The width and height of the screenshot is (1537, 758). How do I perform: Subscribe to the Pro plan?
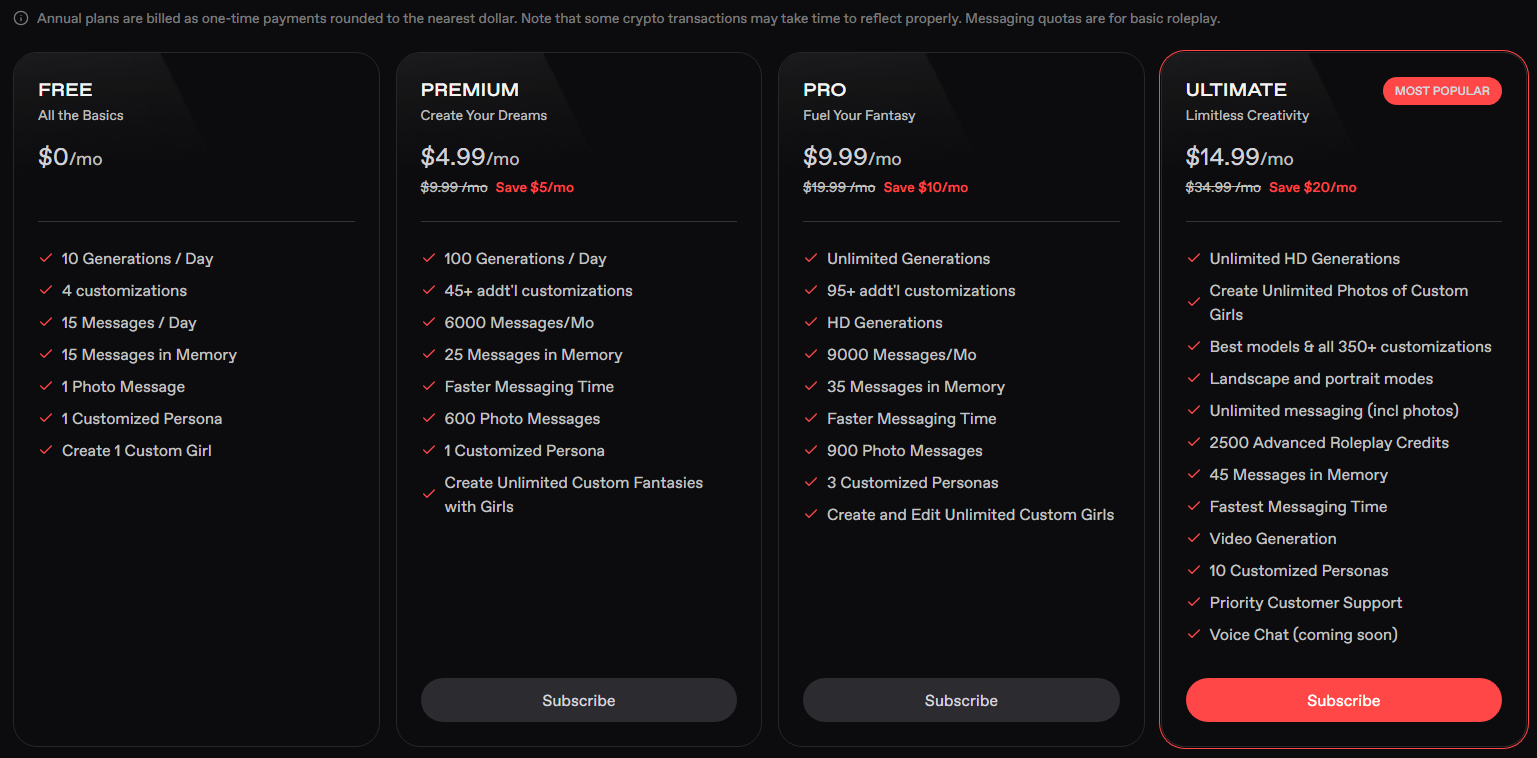[x=961, y=700]
